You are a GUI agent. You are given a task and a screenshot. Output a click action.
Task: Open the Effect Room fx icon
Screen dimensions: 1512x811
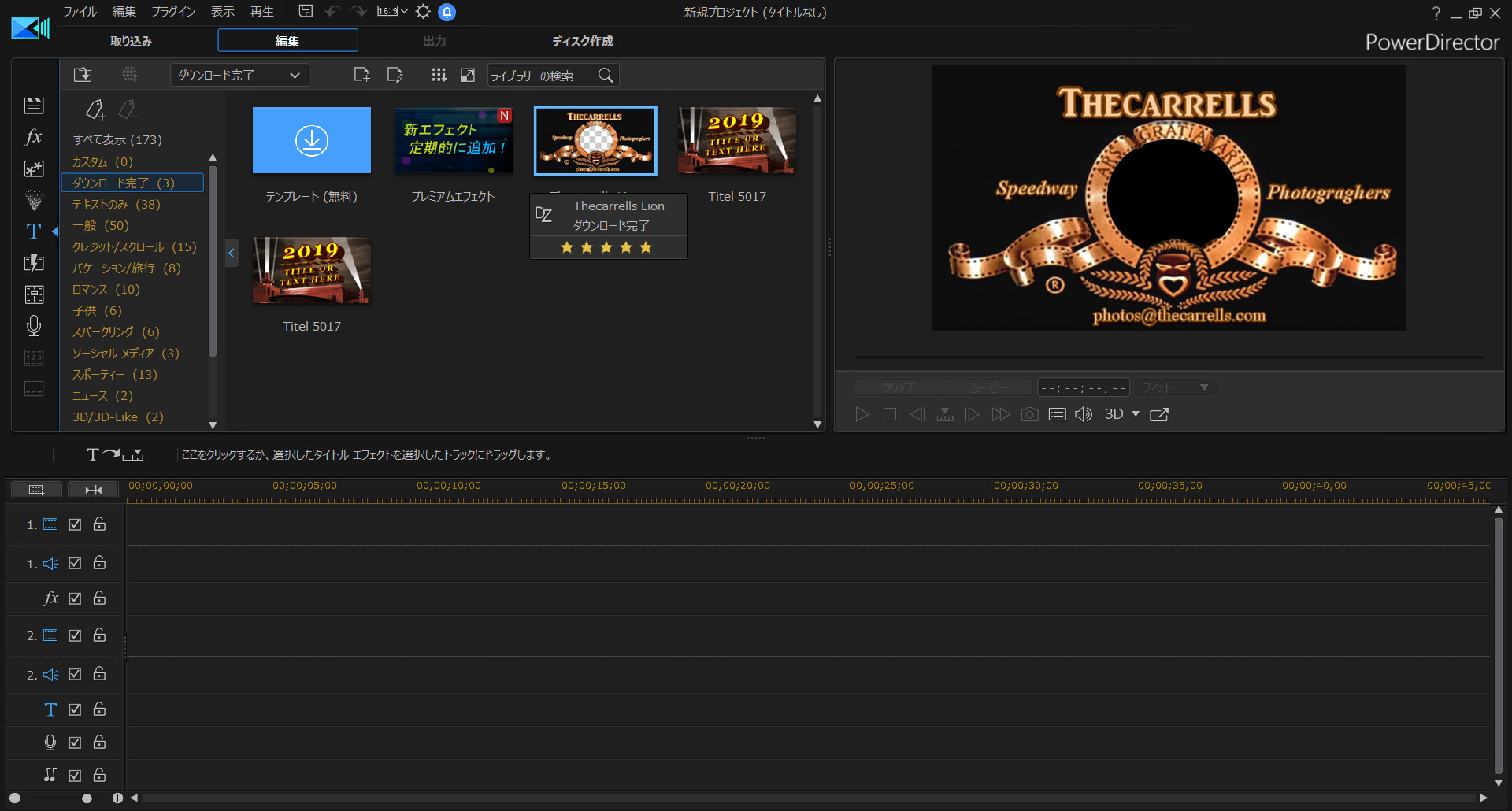(x=34, y=137)
